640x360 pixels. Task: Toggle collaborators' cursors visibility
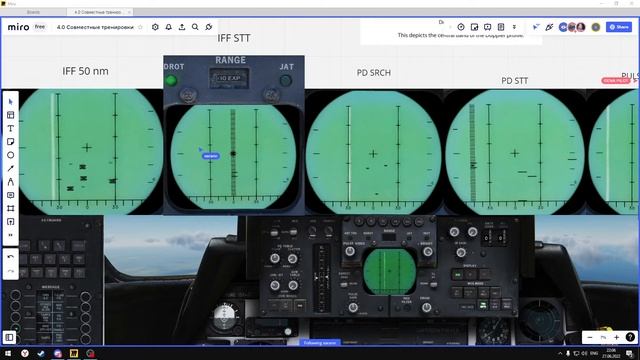click(536, 27)
